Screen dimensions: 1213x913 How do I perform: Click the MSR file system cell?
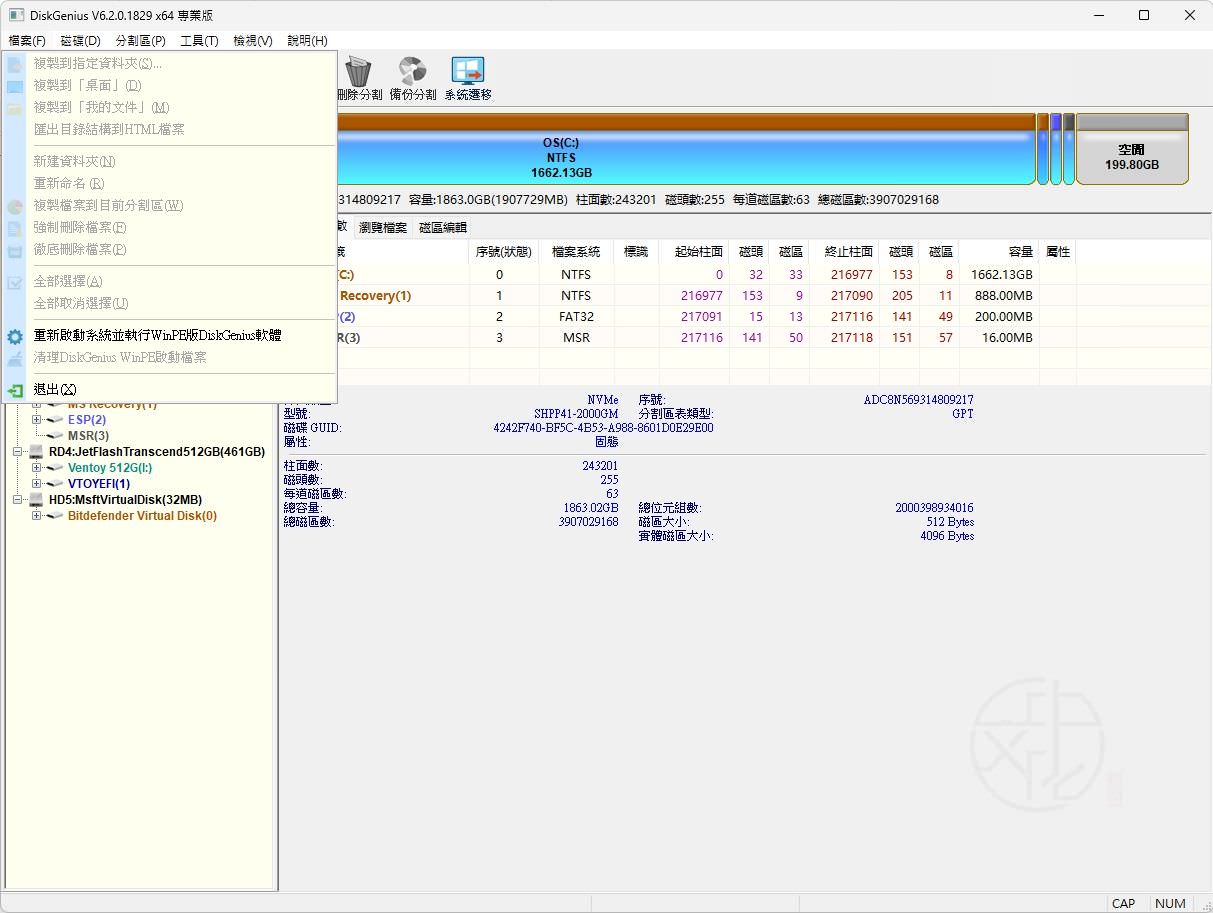(x=576, y=338)
